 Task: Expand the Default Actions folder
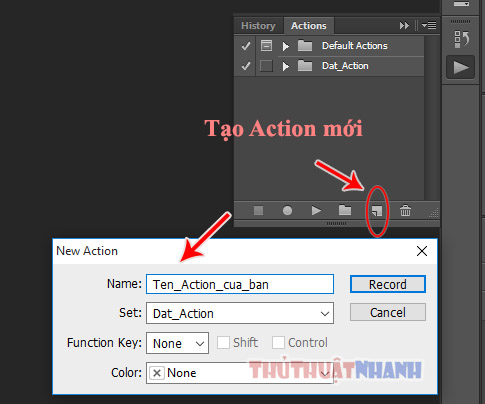coord(285,46)
